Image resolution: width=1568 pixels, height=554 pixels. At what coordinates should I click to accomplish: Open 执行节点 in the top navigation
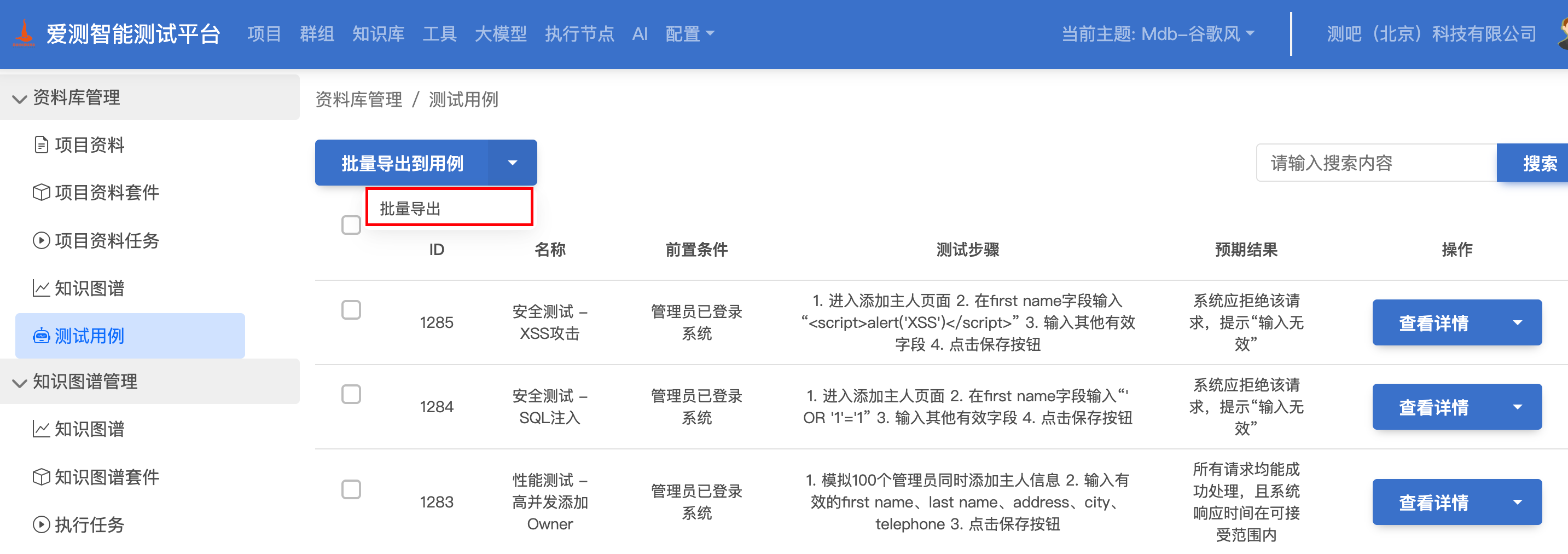point(579,33)
